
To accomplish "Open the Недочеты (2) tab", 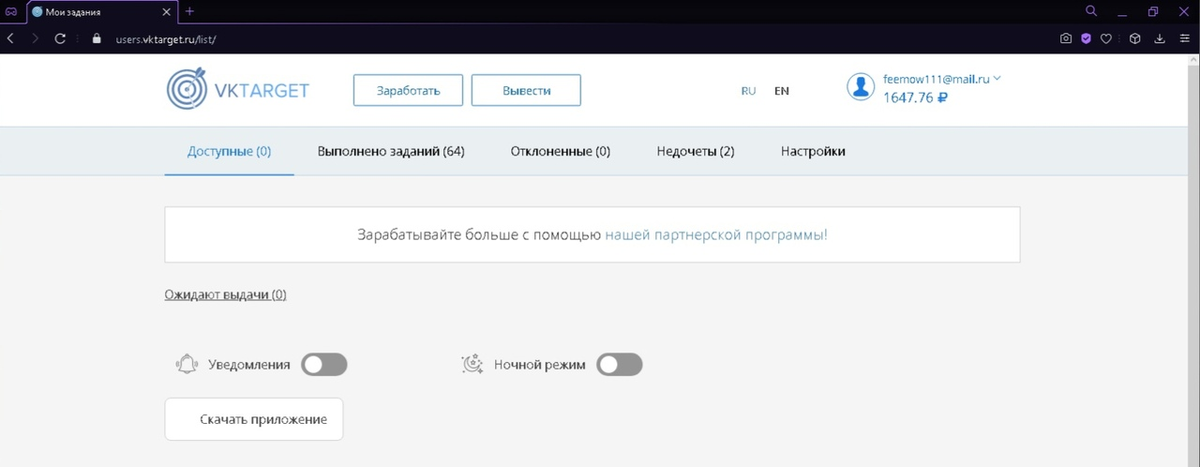I will click(x=696, y=152).
